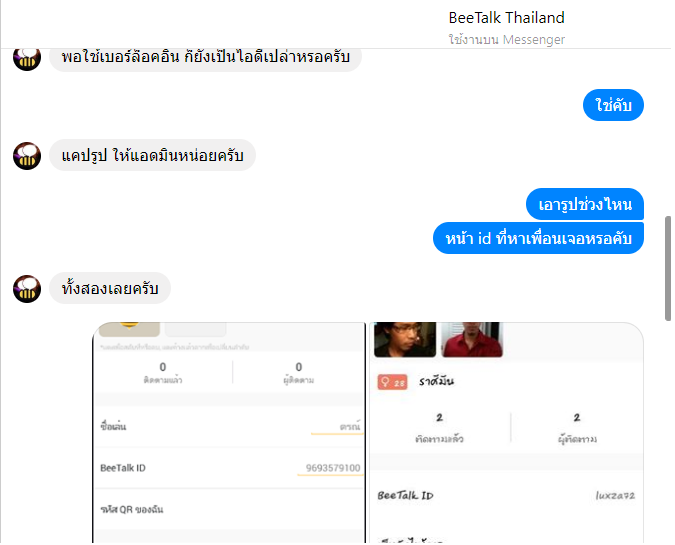Viewport: 675px width, 545px height.
Task: Click the bee avatar beside the 'พอใช้เบอร์ล๊อคอิน' message
Action: pyautogui.click(x=27, y=59)
